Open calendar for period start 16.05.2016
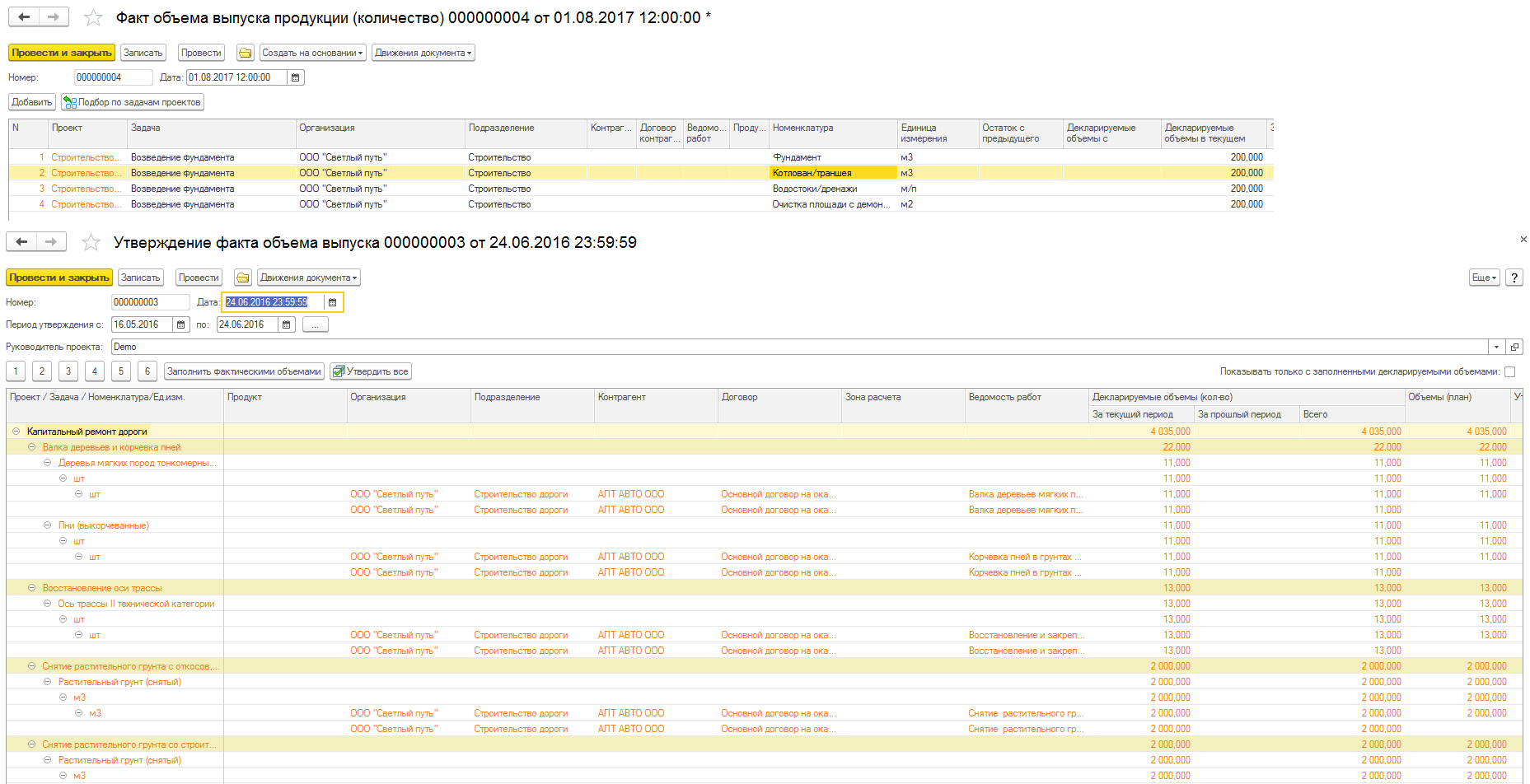The width and height of the screenshot is (1530, 784). tap(181, 324)
